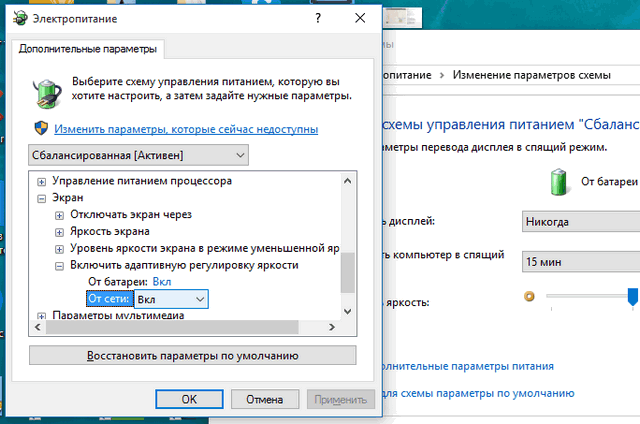The width and height of the screenshot is (640, 424).
Task: Click the От батареи Вкл value
Action: (x=162, y=282)
